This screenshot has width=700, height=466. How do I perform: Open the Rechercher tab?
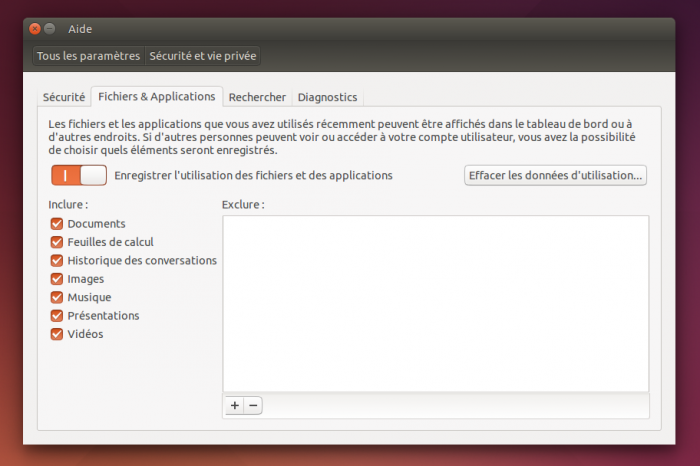[257, 98]
